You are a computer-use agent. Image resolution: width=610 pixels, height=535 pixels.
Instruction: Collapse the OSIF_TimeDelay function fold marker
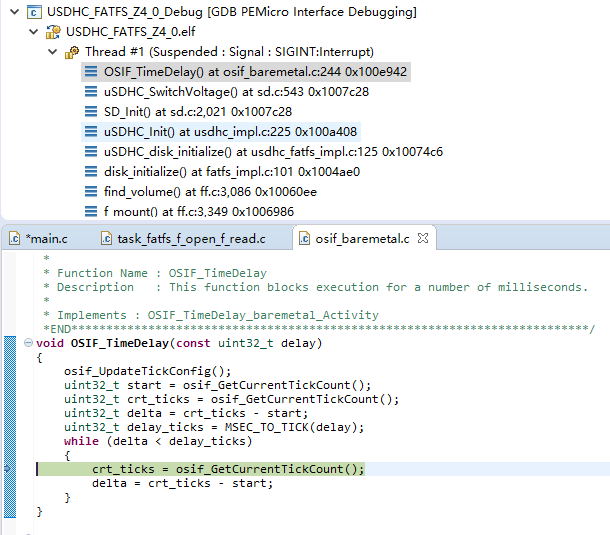pos(28,342)
